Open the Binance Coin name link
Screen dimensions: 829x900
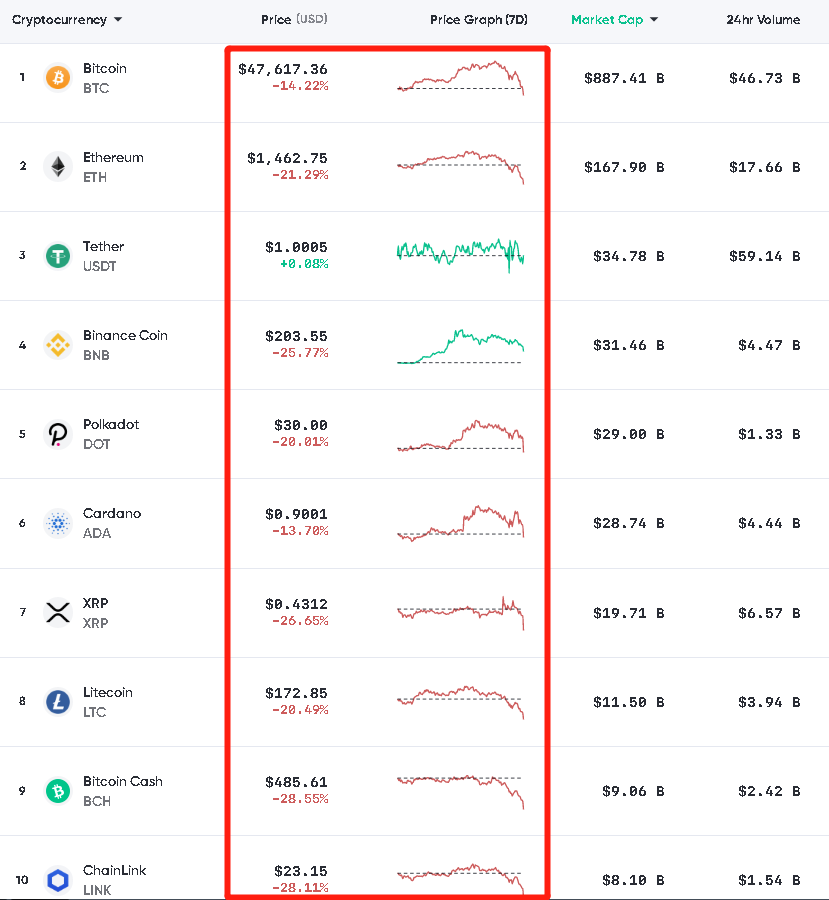[125, 336]
